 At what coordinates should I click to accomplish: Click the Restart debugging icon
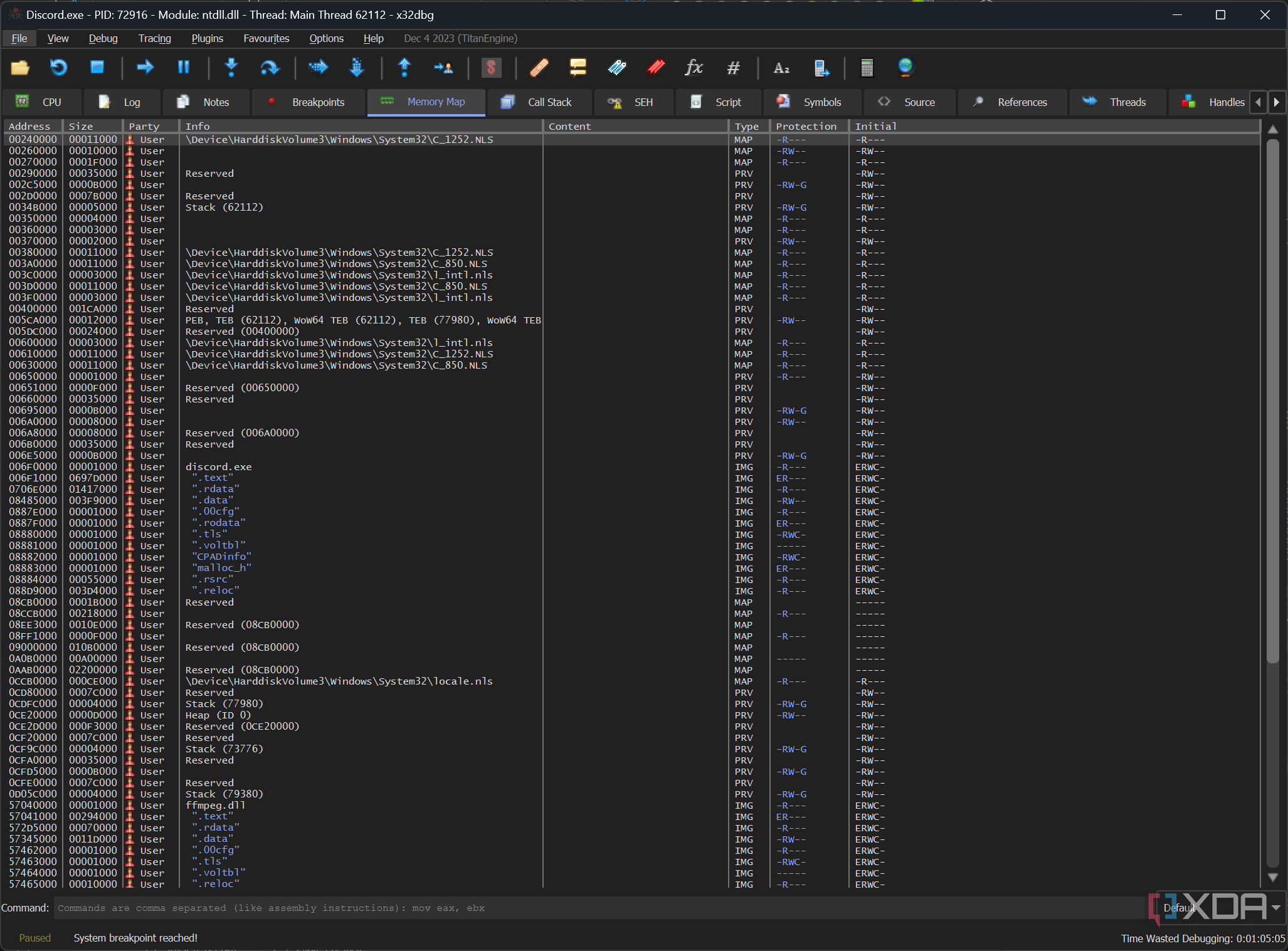pos(58,67)
